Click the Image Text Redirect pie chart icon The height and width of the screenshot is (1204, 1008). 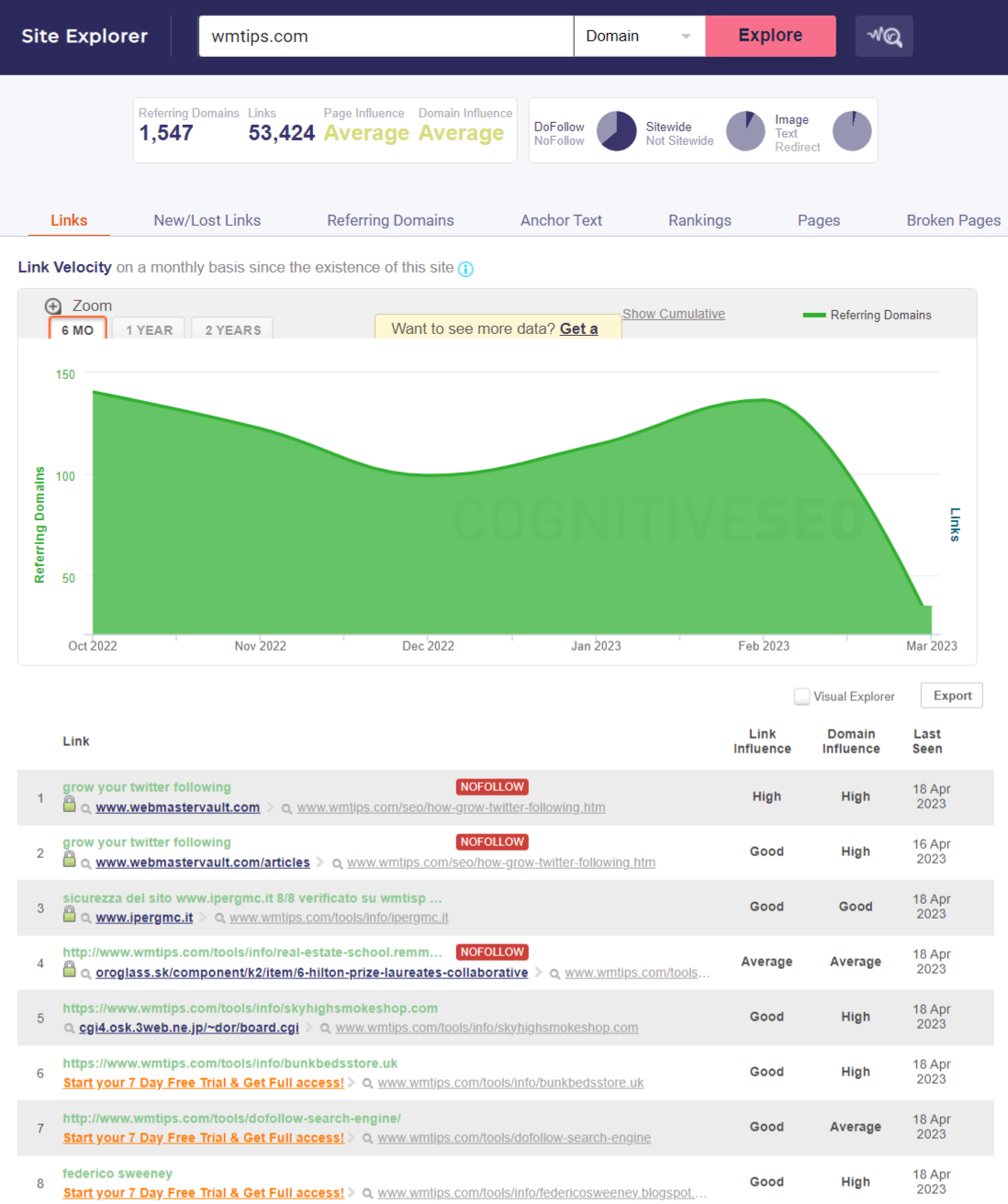852,131
